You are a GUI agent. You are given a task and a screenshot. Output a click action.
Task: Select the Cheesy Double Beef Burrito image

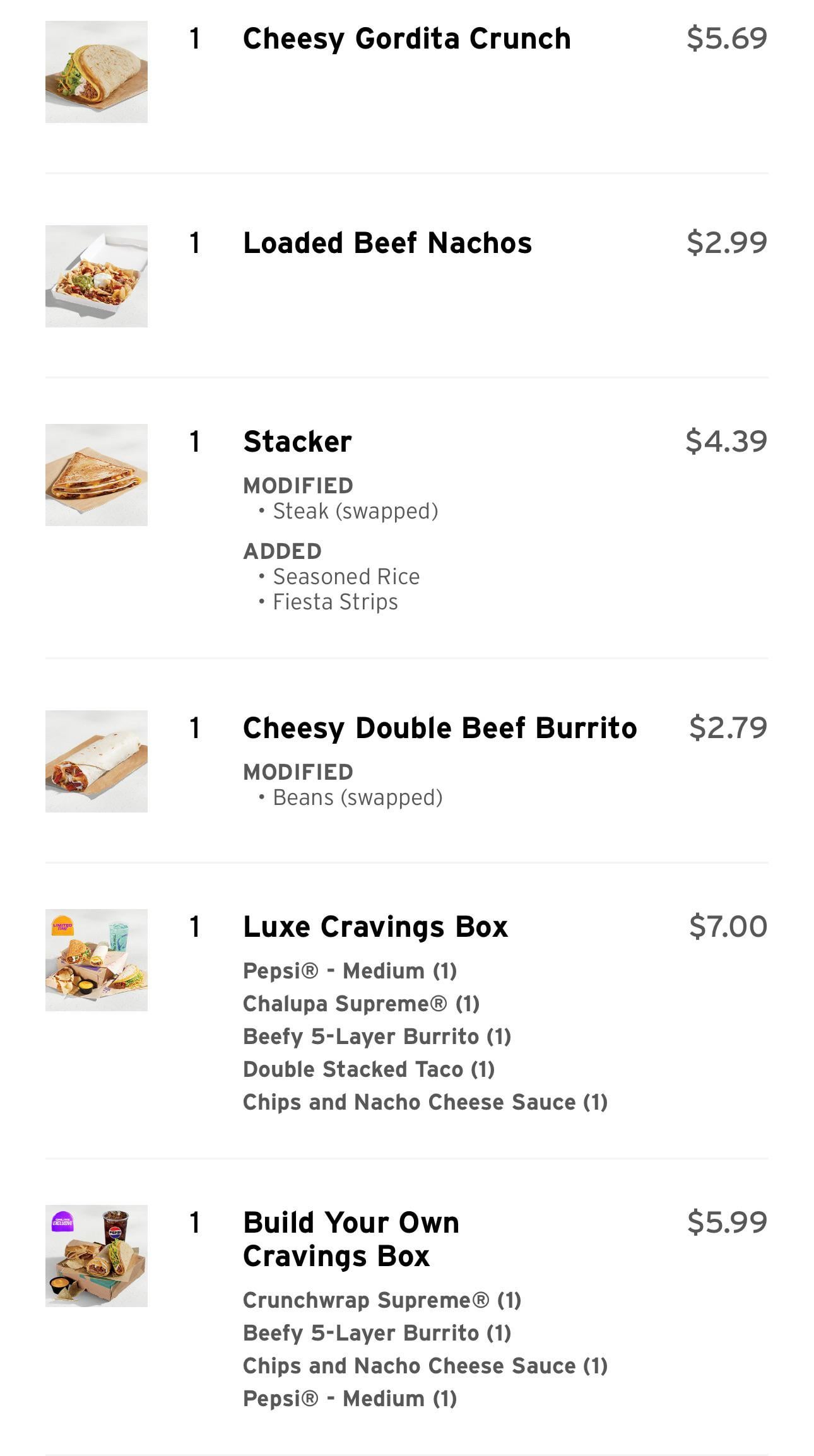(97, 761)
